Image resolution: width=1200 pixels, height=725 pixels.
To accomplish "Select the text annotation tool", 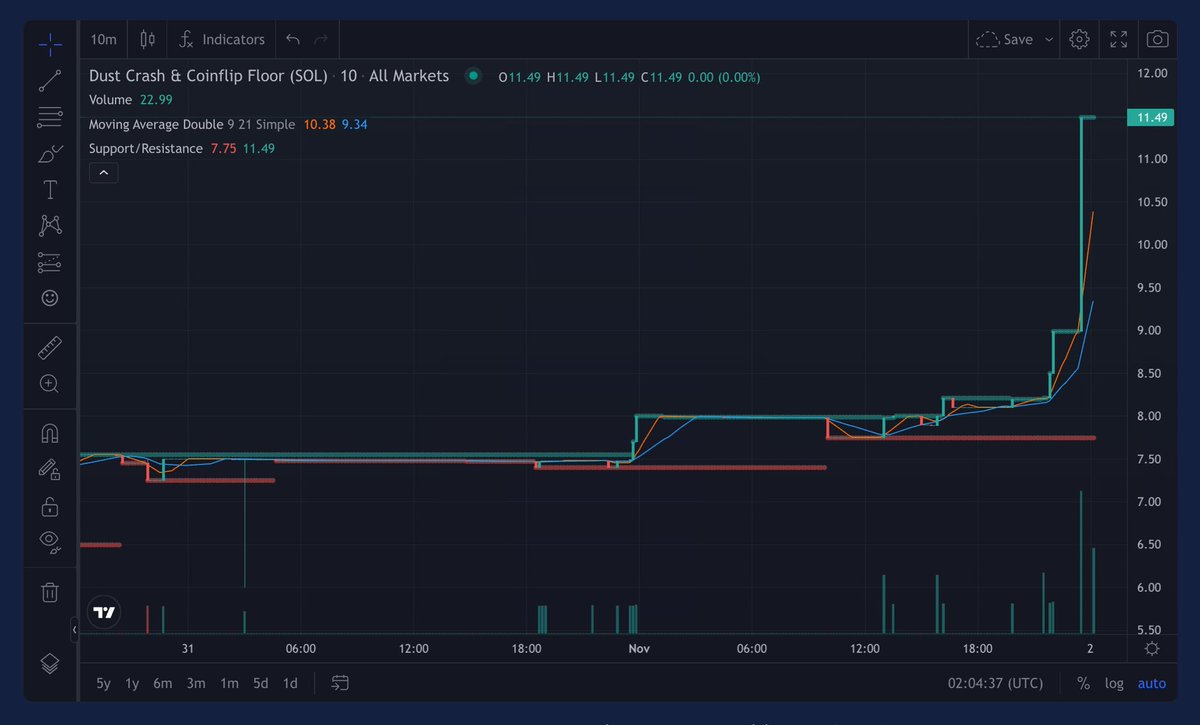I will [x=50, y=190].
